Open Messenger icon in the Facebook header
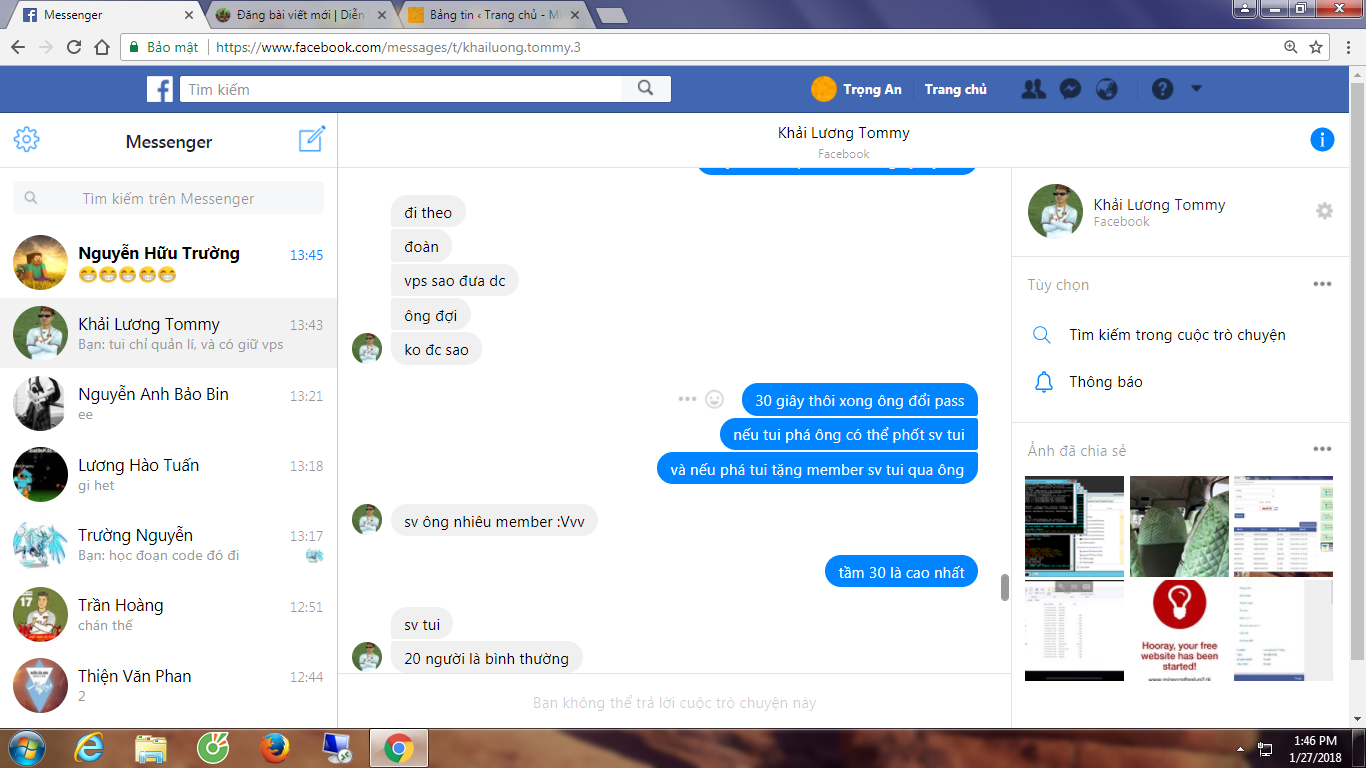Image resolution: width=1366 pixels, height=768 pixels. pyautogui.click(x=1070, y=89)
